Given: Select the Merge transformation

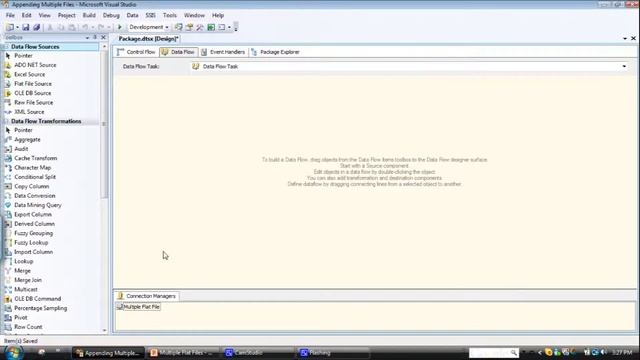Looking at the screenshot, I should tap(22, 271).
